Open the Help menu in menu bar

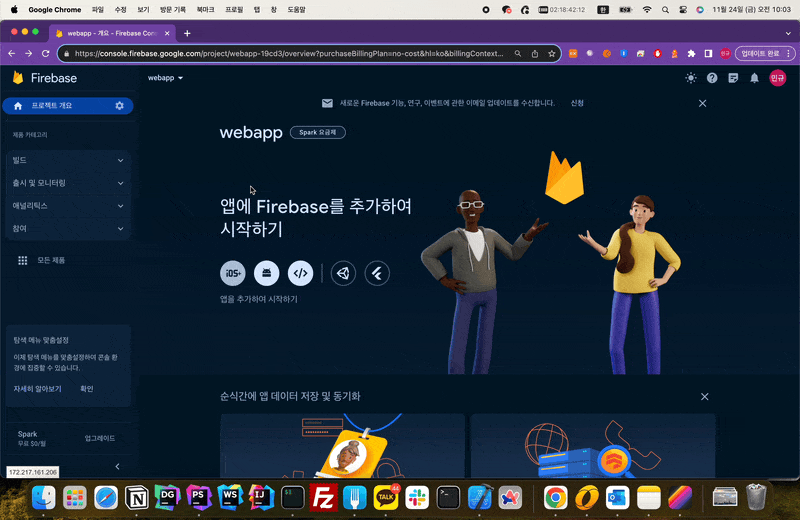296,10
